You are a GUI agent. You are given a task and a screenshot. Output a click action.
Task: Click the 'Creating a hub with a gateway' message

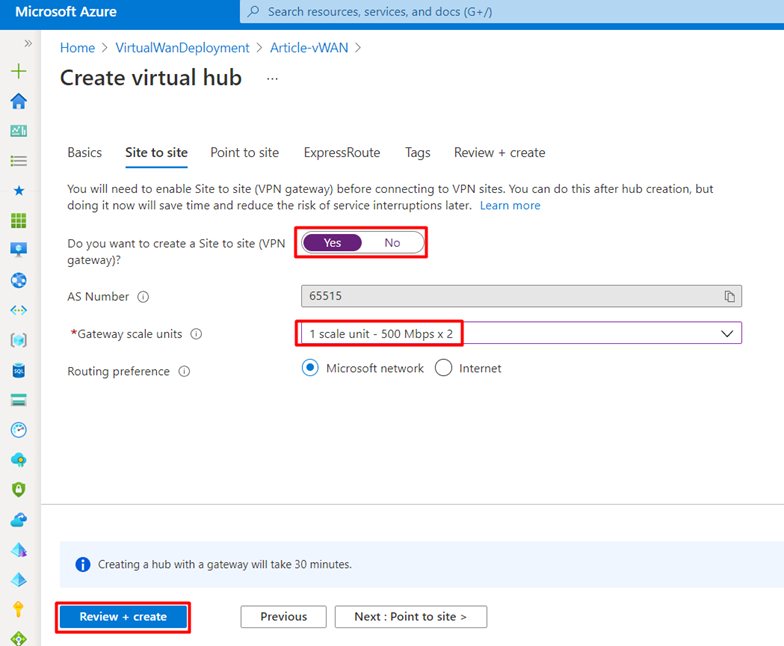pos(224,564)
